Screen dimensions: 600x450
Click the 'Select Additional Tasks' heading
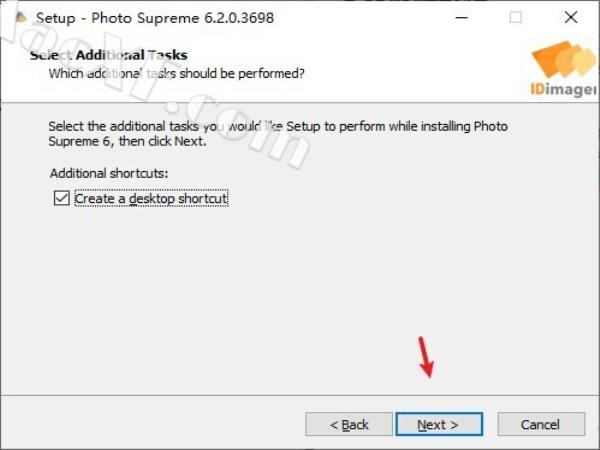point(109,55)
